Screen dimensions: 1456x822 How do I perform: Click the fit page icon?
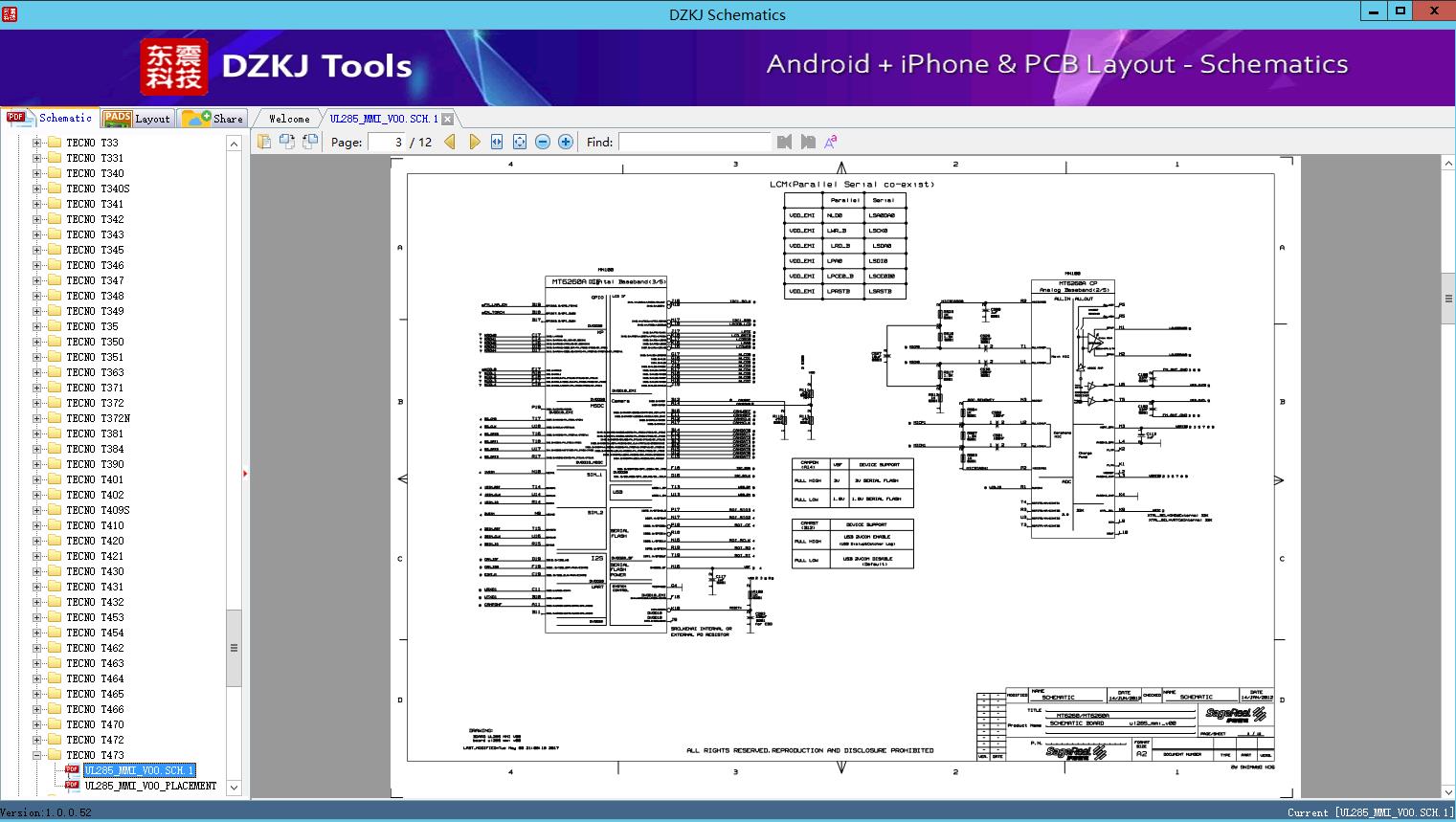pos(520,142)
